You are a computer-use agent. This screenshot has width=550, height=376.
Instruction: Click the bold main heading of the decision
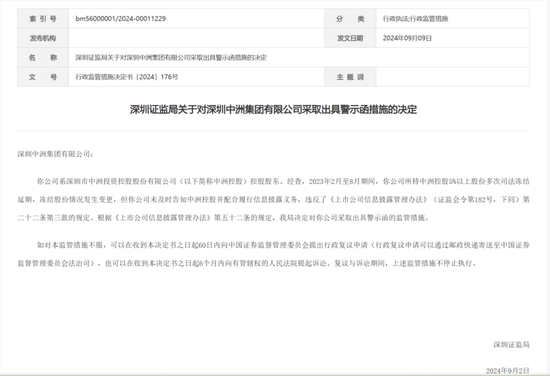[273, 109]
